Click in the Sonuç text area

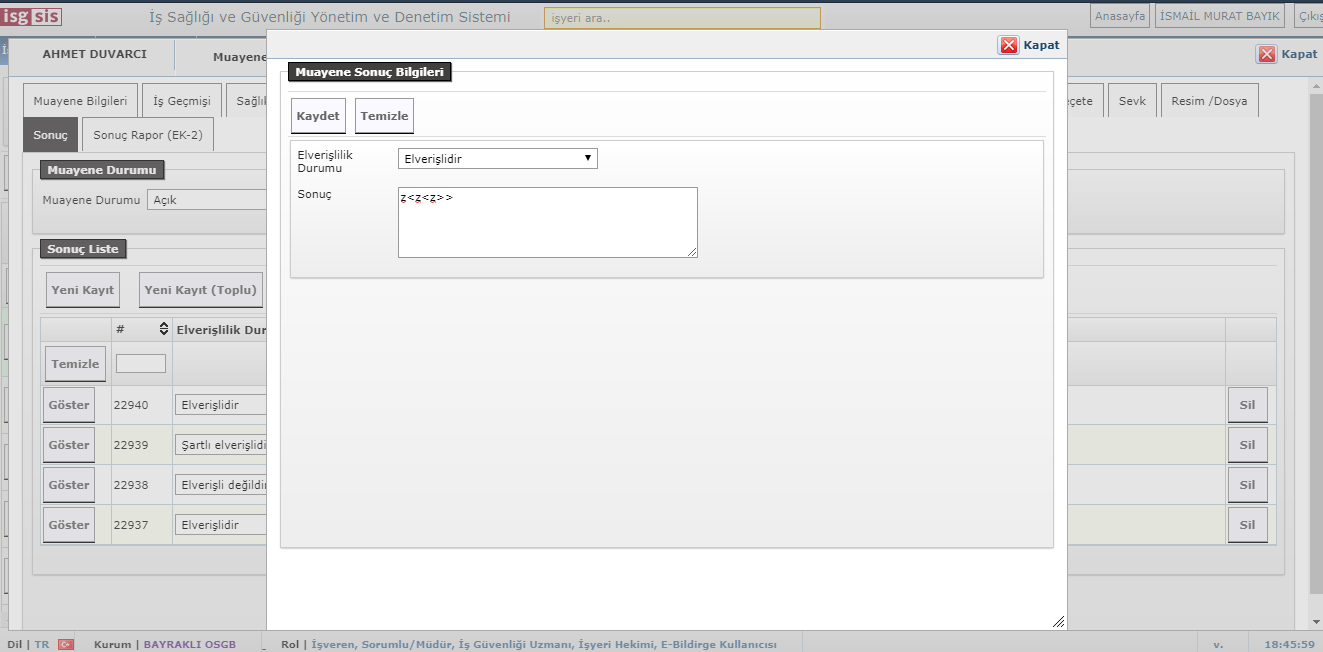tap(547, 222)
